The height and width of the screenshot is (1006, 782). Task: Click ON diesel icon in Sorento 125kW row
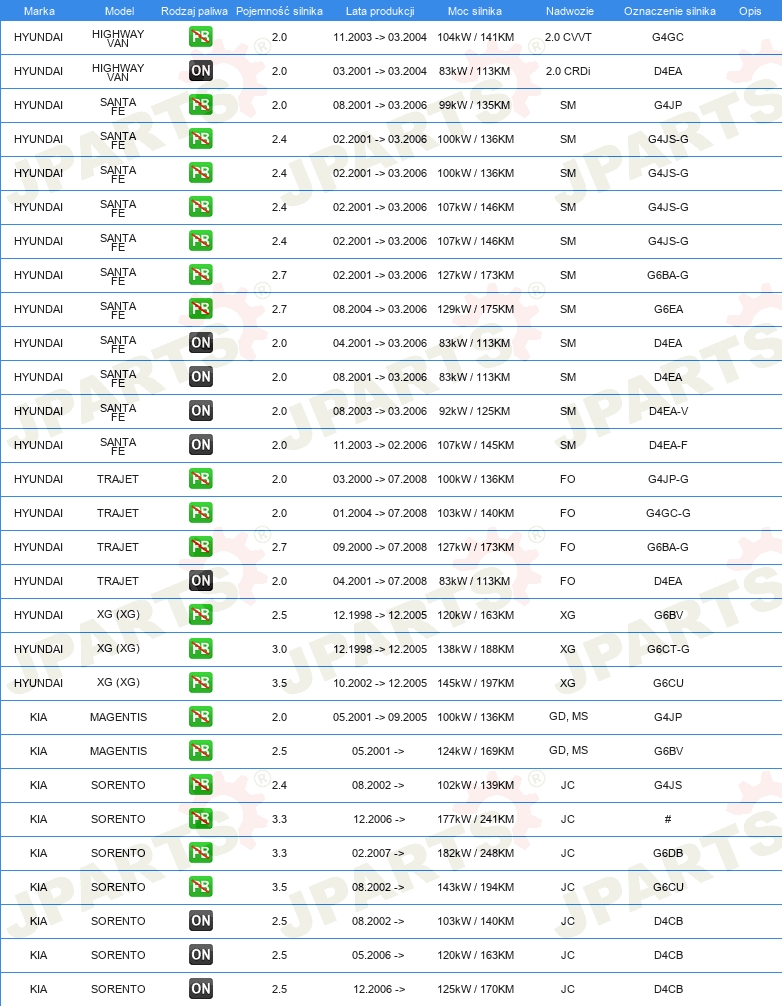(x=201, y=989)
